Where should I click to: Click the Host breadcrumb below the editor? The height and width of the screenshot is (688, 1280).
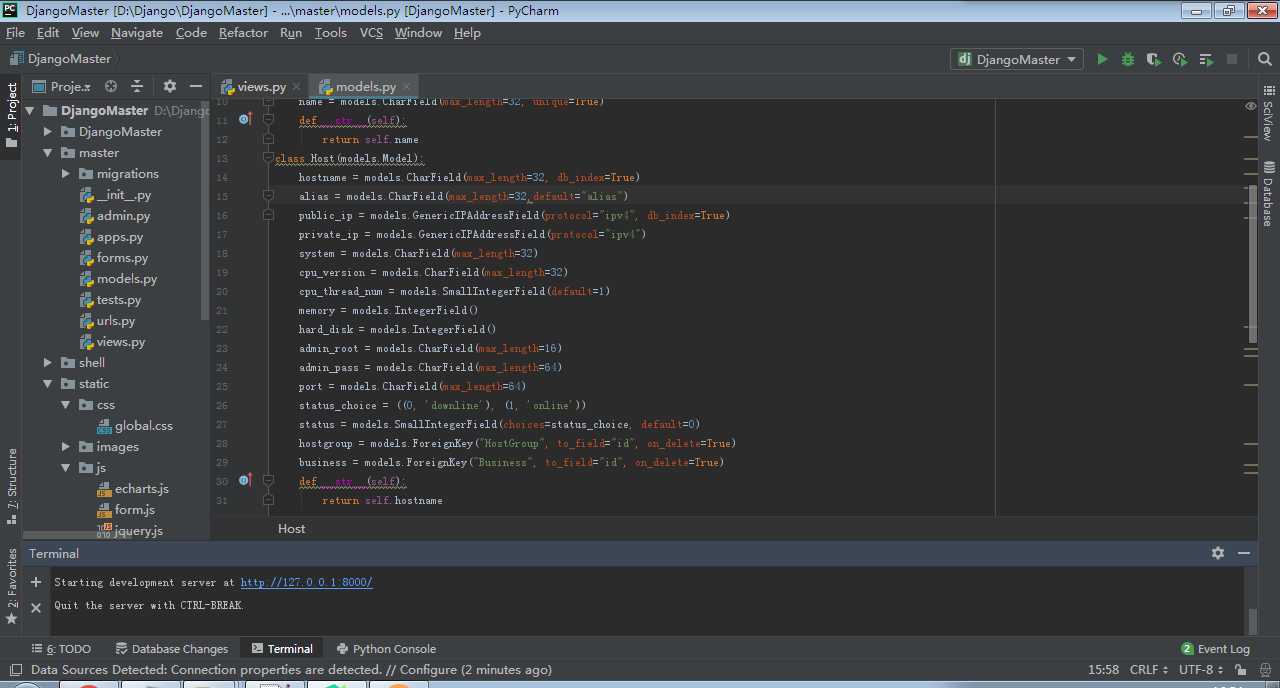[292, 529]
